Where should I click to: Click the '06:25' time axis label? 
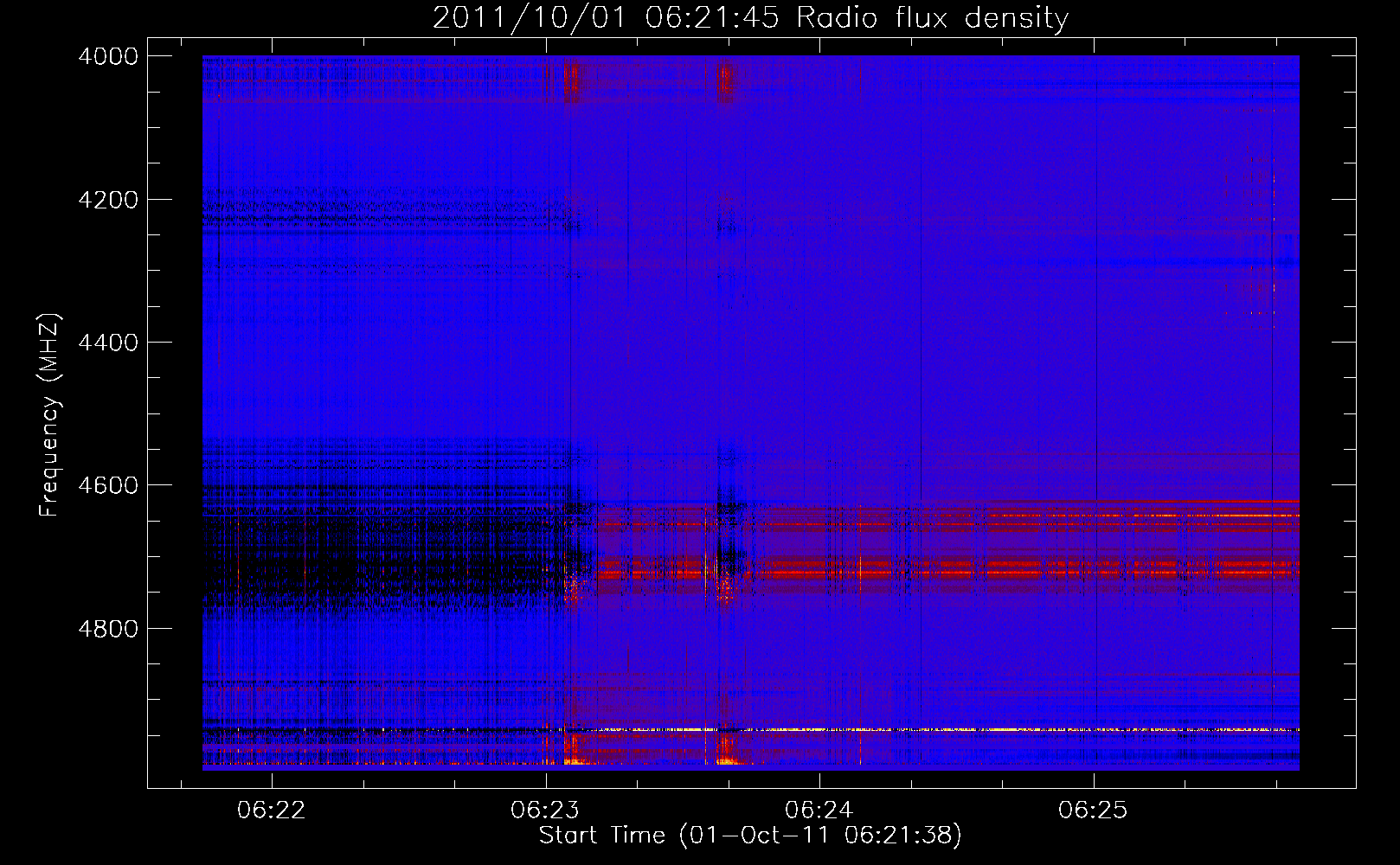tap(1094, 810)
